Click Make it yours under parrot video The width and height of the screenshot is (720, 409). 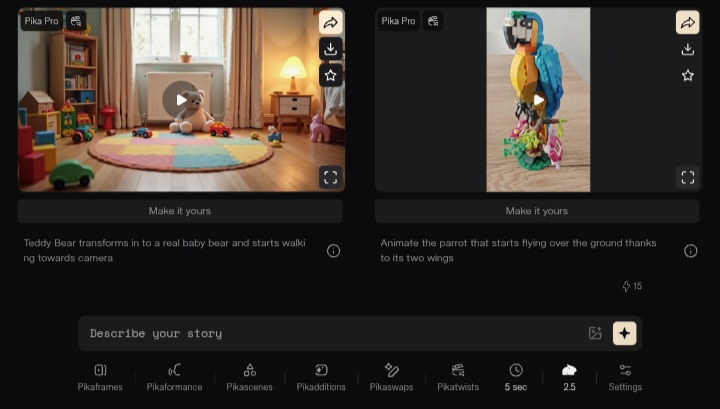pyautogui.click(x=537, y=211)
